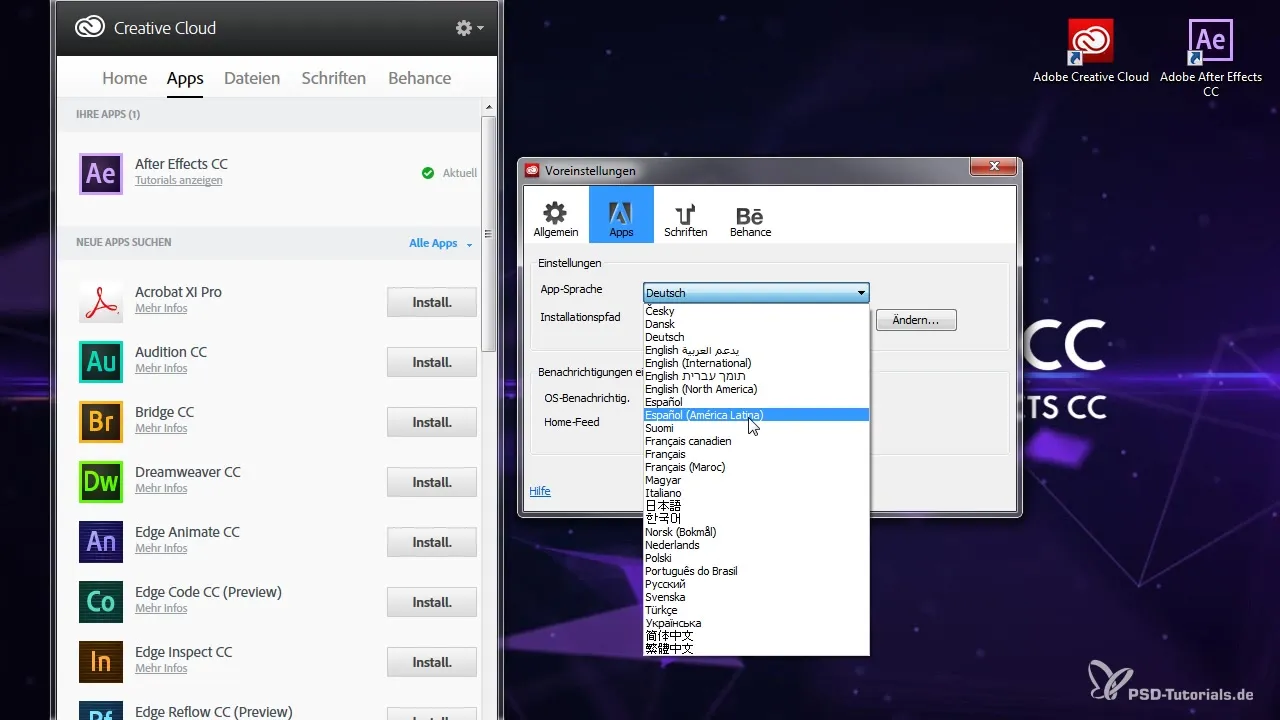
Task: Open the Creative Cloud gear settings menu
Action: (x=469, y=28)
